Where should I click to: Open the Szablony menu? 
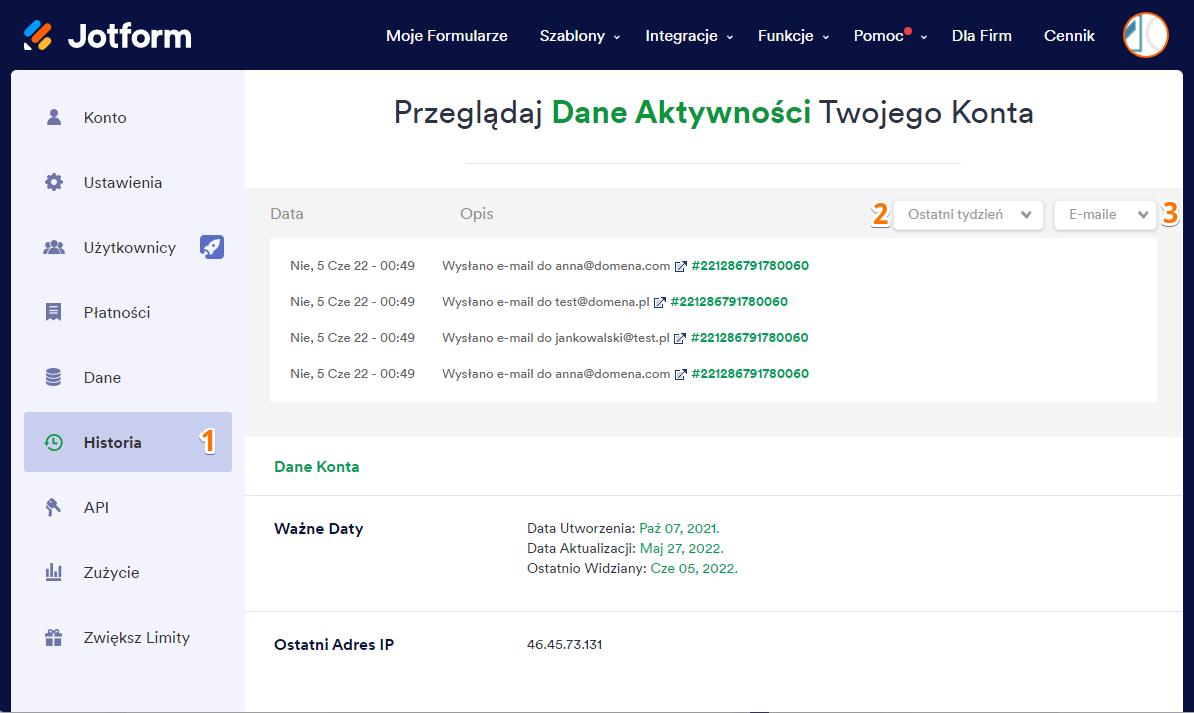pos(572,35)
